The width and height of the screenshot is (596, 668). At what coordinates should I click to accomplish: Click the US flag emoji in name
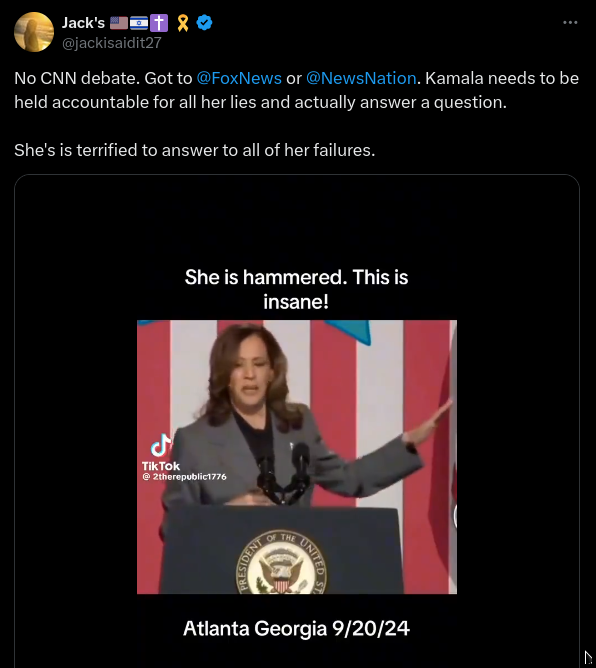click(119, 23)
